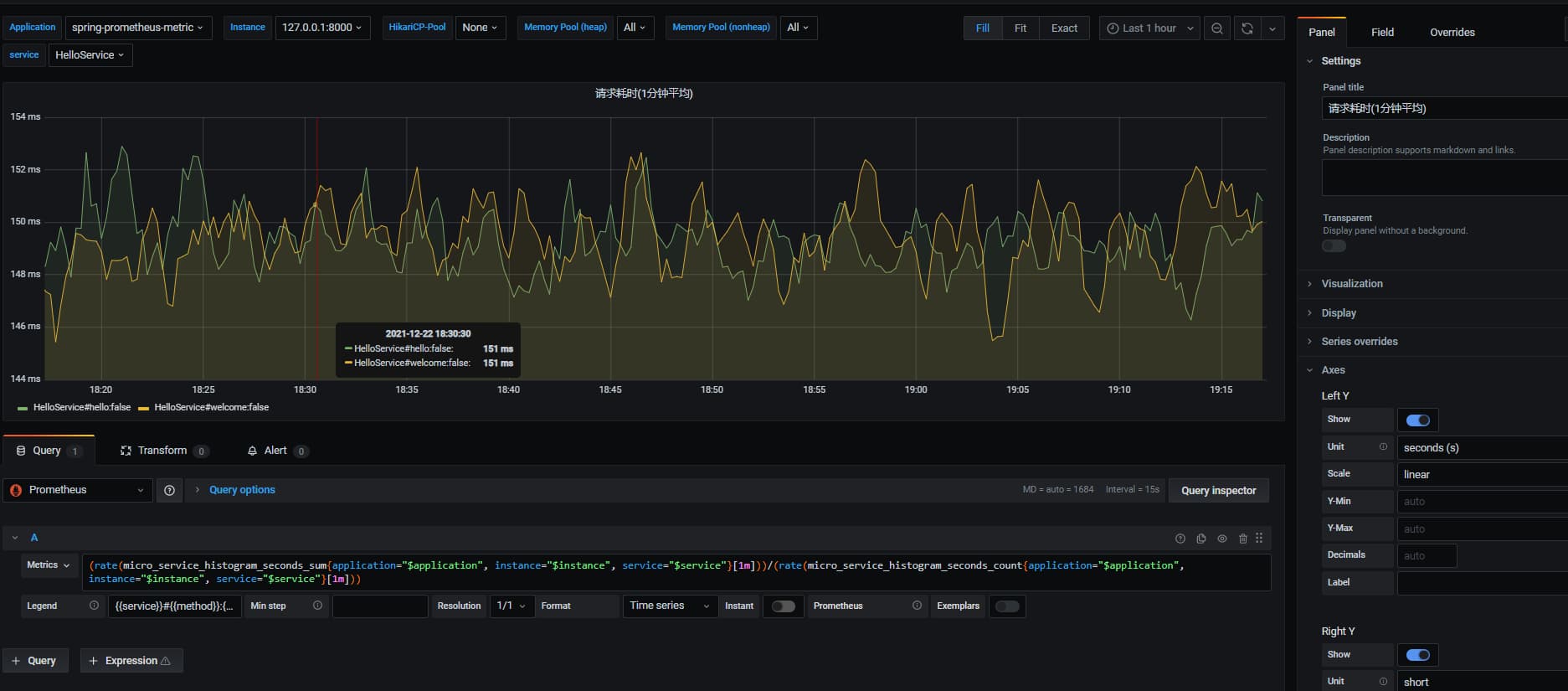Click the query A help icon
The image size is (1568, 691).
click(x=1180, y=539)
